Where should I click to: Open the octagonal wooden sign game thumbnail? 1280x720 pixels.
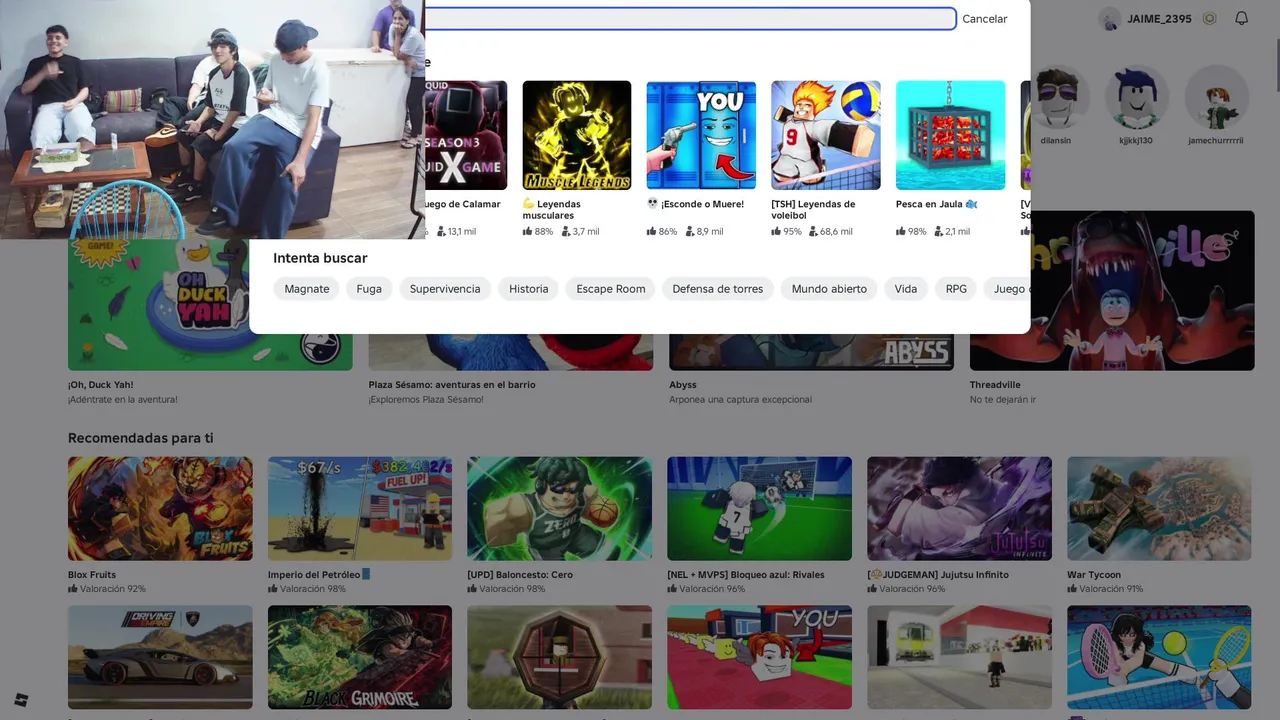[559, 657]
